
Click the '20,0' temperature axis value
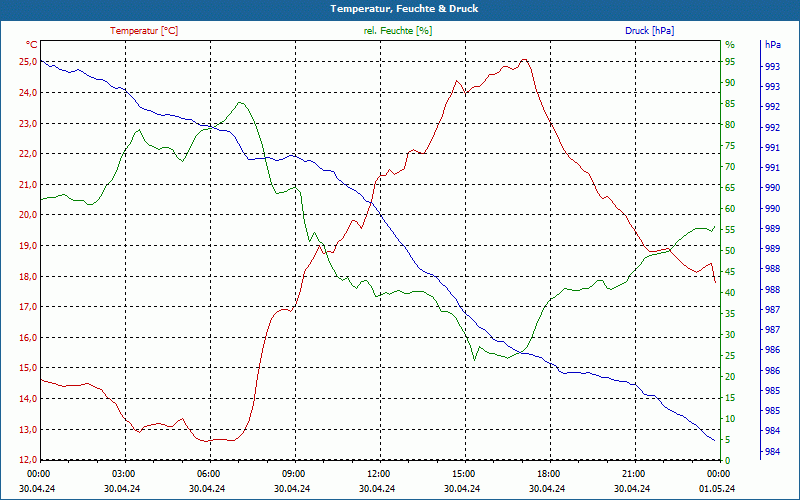(29, 215)
